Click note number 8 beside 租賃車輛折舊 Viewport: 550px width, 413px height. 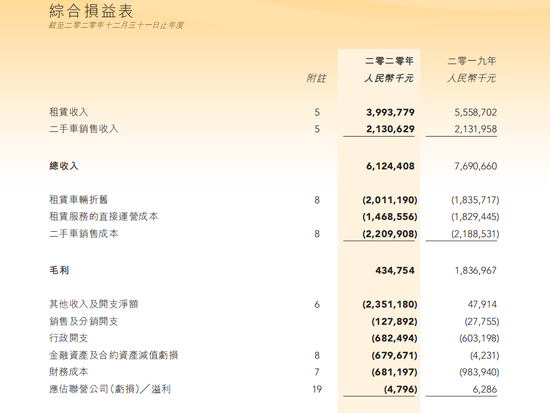coord(317,200)
